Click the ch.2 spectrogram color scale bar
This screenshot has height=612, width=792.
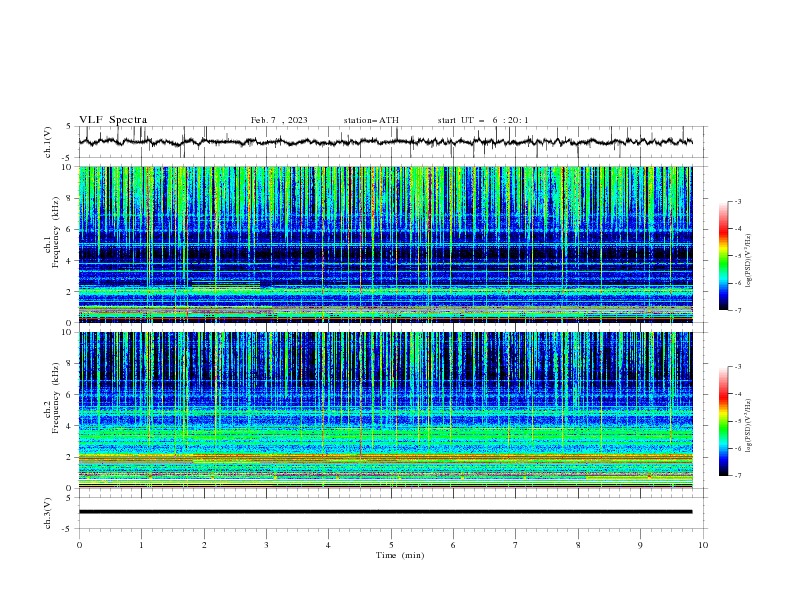tap(723, 421)
